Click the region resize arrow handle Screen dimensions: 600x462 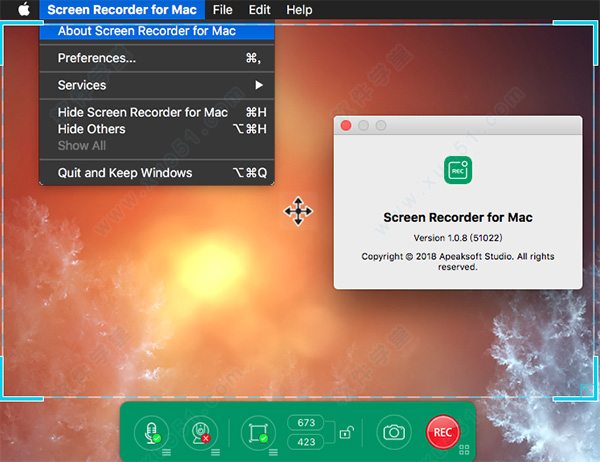coord(586,390)
